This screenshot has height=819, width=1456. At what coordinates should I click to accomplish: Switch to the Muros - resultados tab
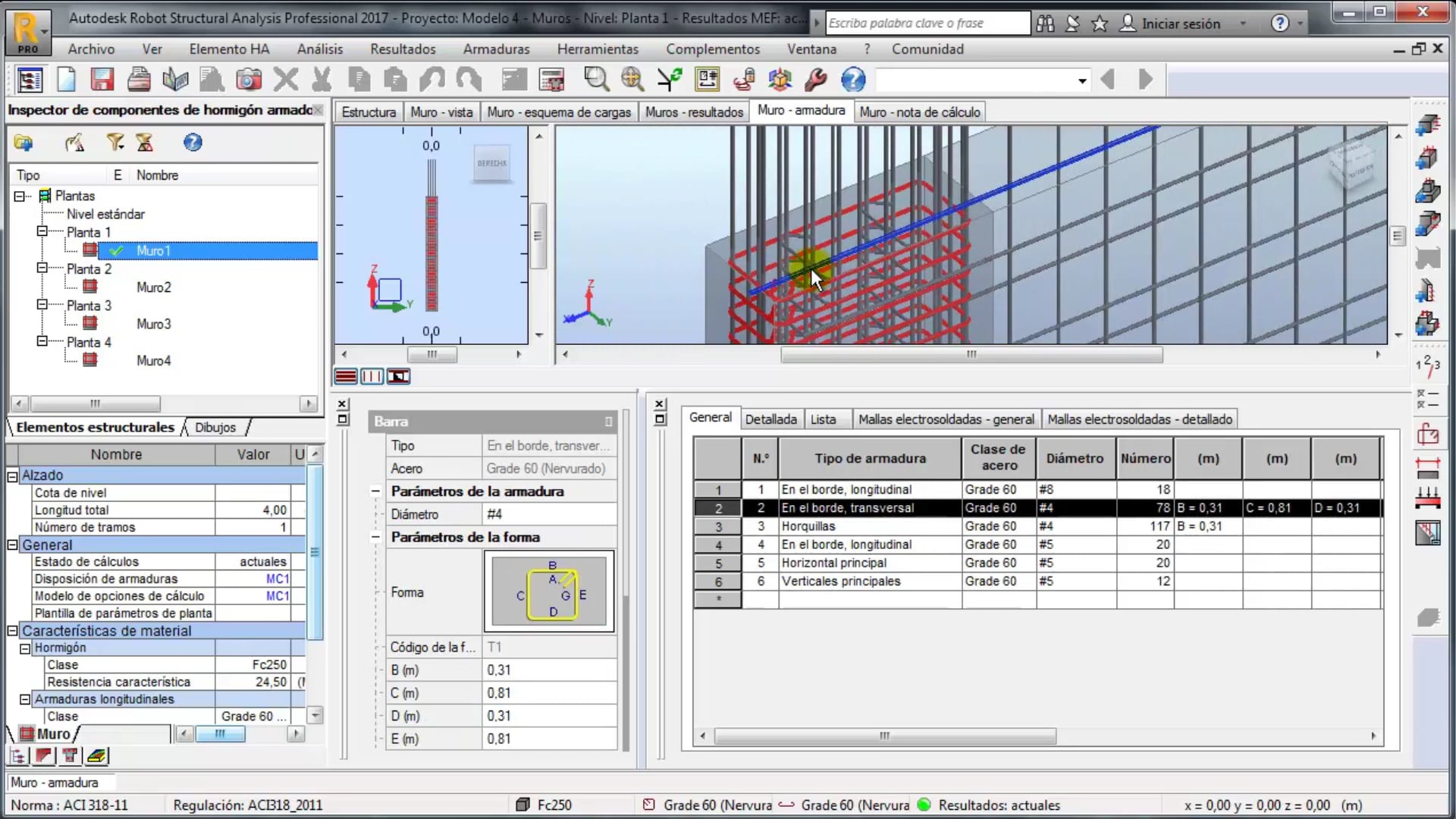tap(693, 111)
